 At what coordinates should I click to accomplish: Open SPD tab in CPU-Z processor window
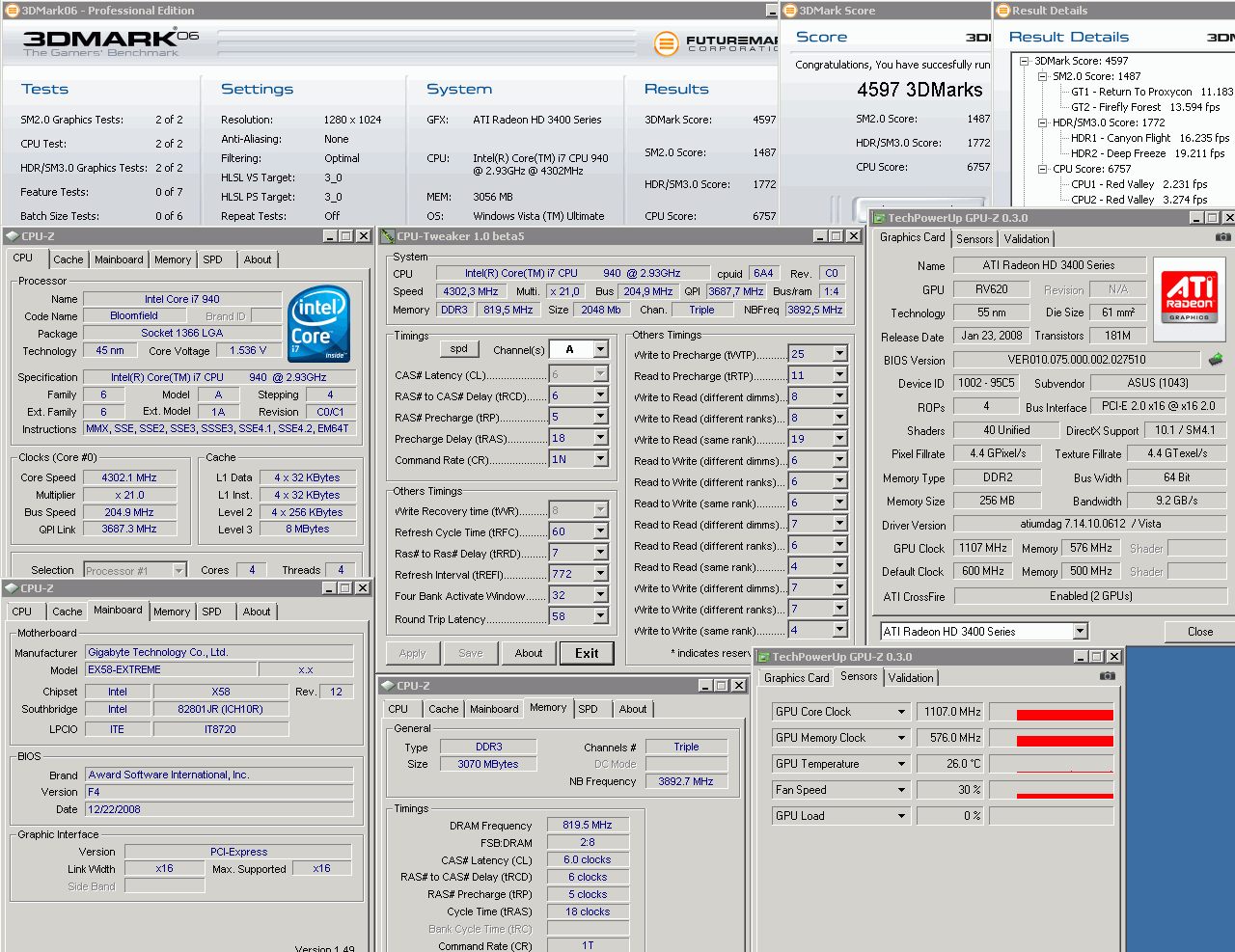[x=213, y=259]
